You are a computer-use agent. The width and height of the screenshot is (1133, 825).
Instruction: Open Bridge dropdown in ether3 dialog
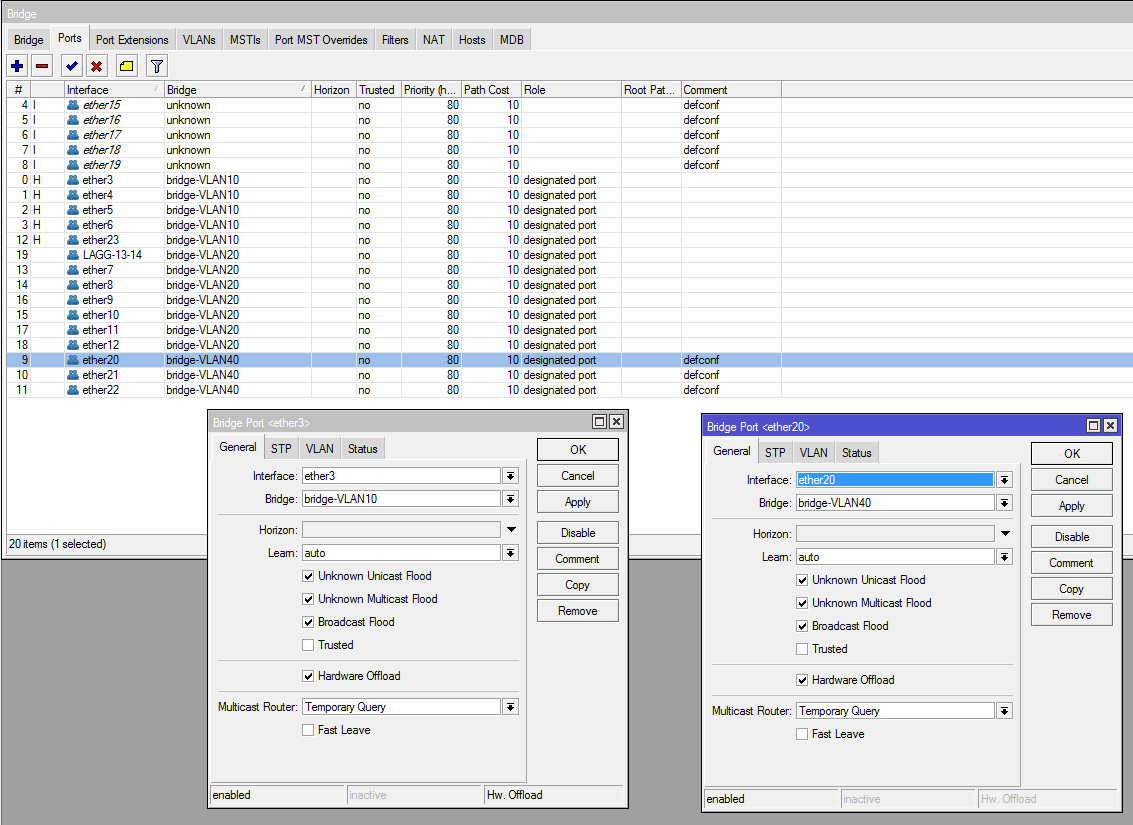point(510,499)
